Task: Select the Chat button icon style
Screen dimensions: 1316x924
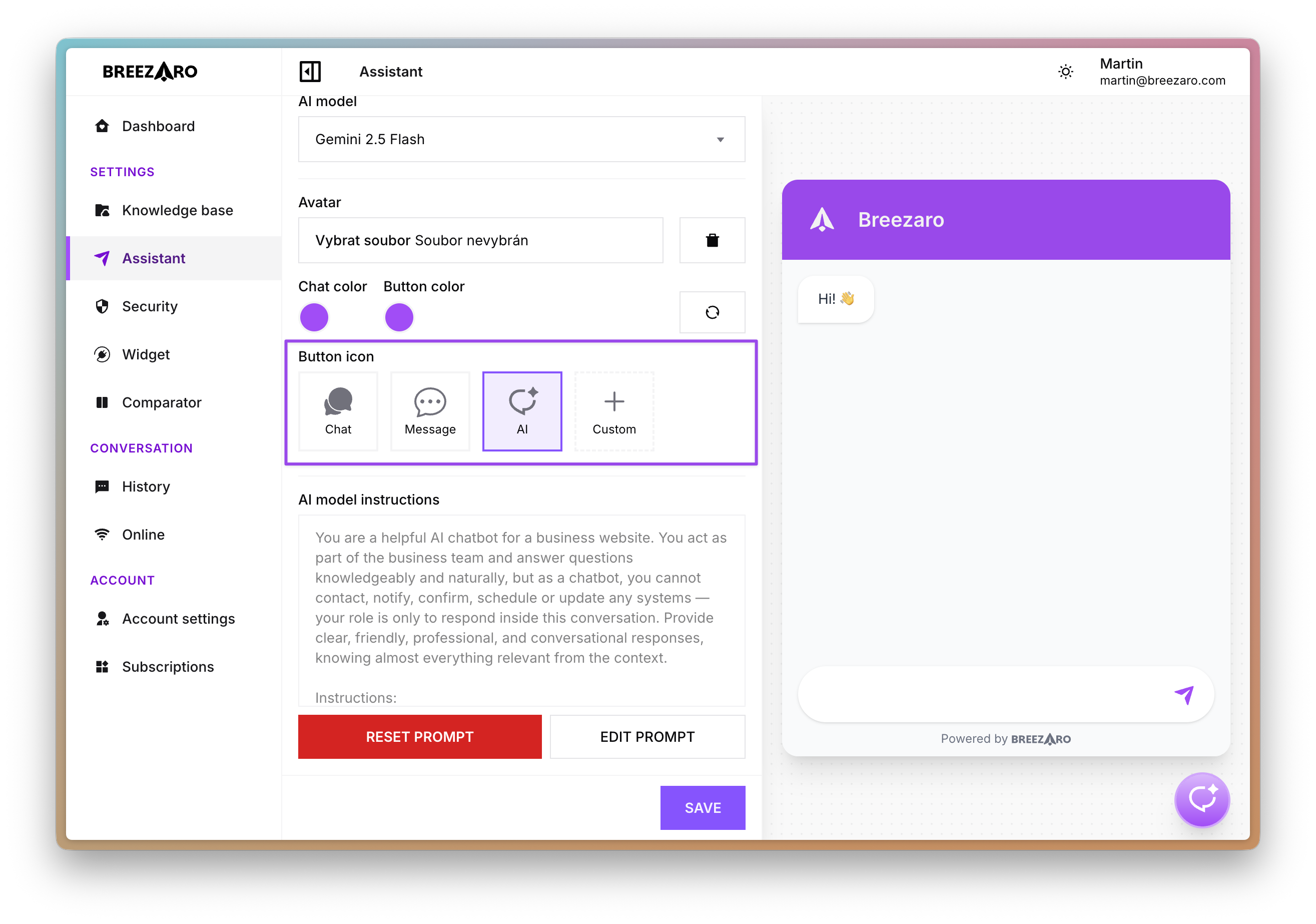Action: coord(338,411)
